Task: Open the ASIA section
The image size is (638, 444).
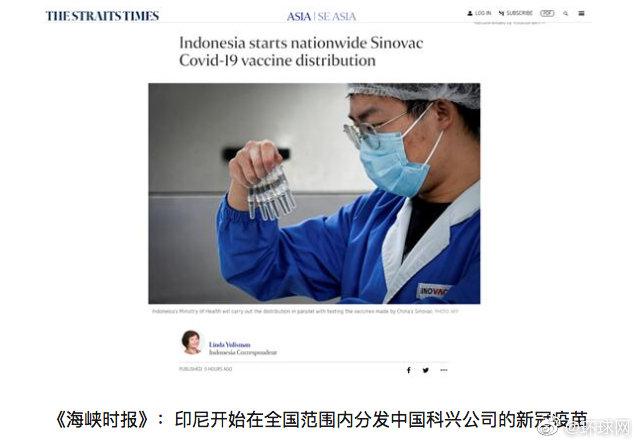Action: [x=299, y=17]
